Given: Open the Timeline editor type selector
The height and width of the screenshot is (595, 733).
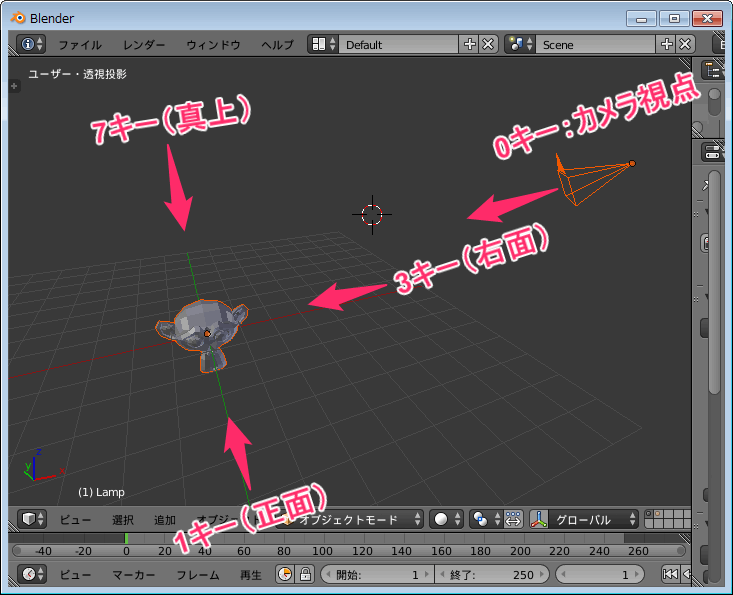Looking at the screenshot, I should (31, 573).
